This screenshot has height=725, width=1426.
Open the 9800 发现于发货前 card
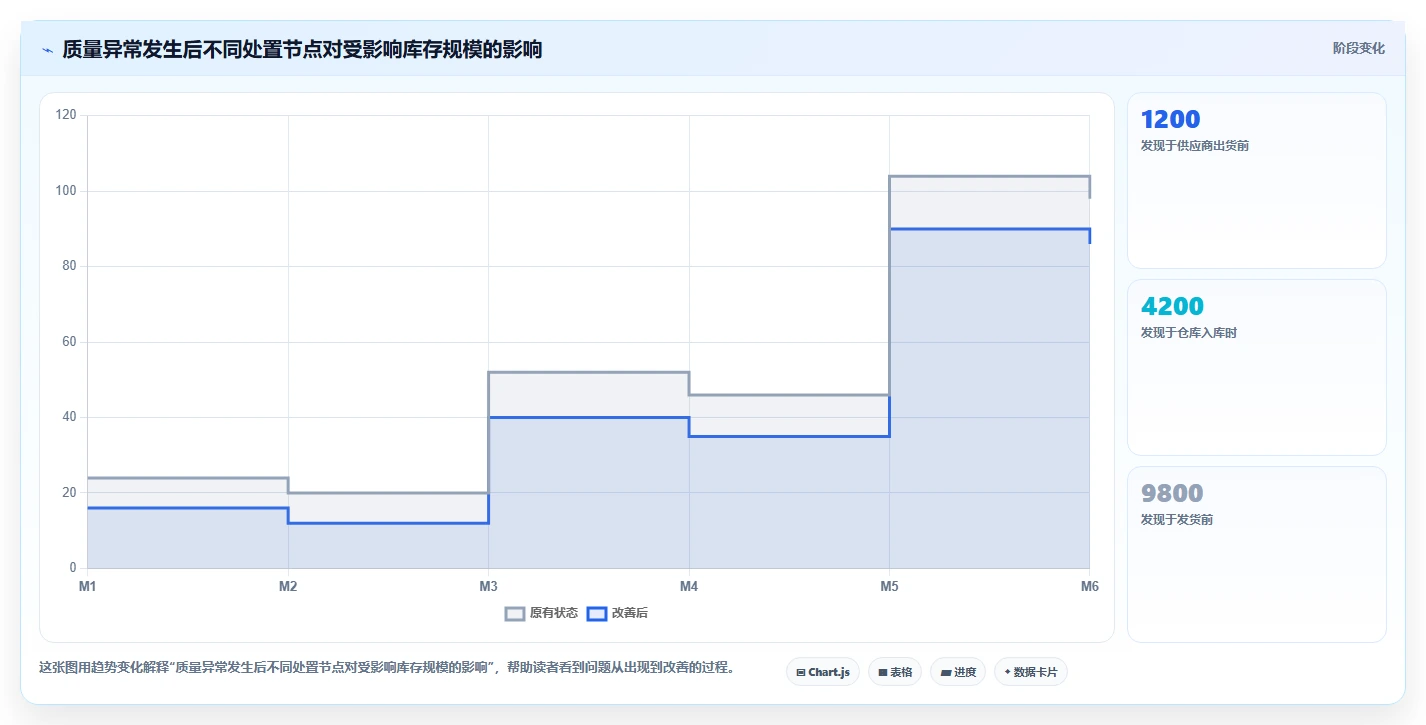coord(1257,555)
